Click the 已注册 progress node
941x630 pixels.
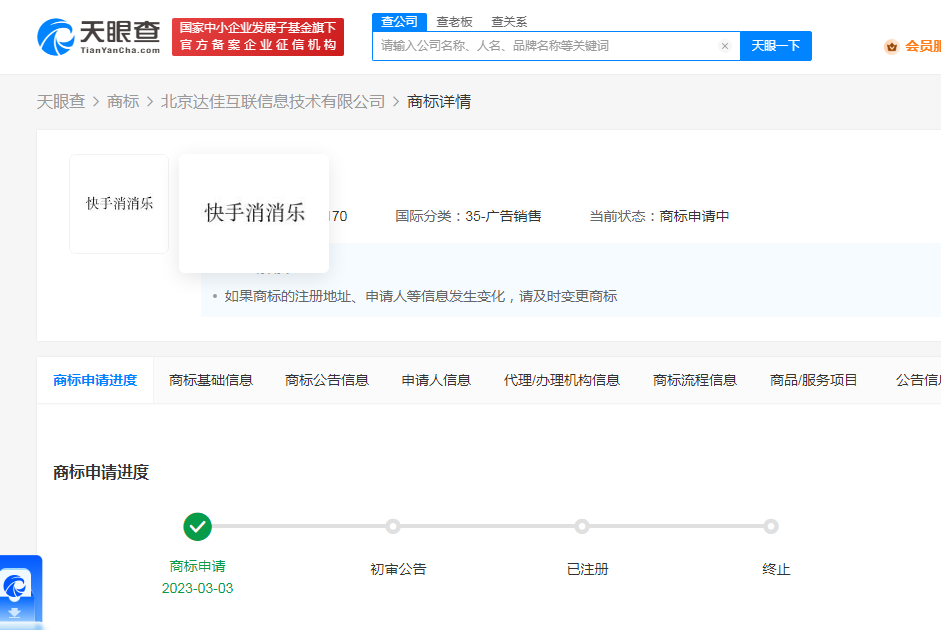tap(582, 527)
